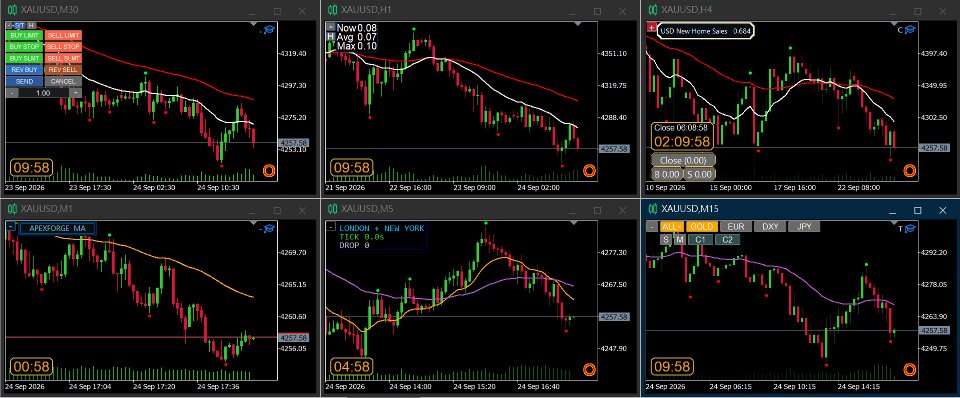
Task: Click the LONDON + NEW YORK label
Action: [x=381, y=228]
